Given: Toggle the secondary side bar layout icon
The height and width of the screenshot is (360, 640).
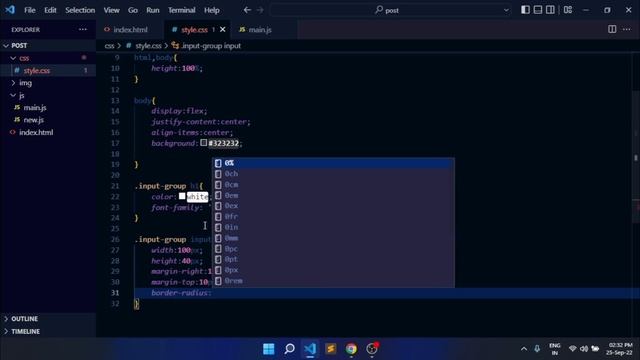Looking at the screenshot, I should (x=550, y=10).
